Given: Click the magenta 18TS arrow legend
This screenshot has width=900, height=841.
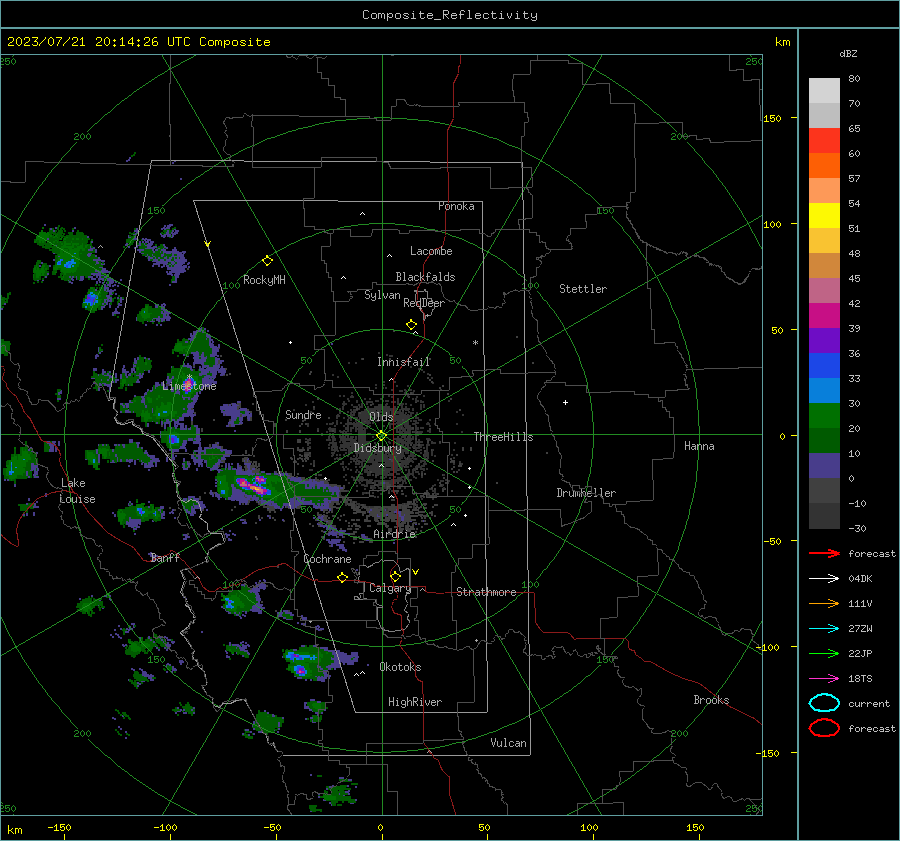Looking at the screenshot, I should (824, 679).
